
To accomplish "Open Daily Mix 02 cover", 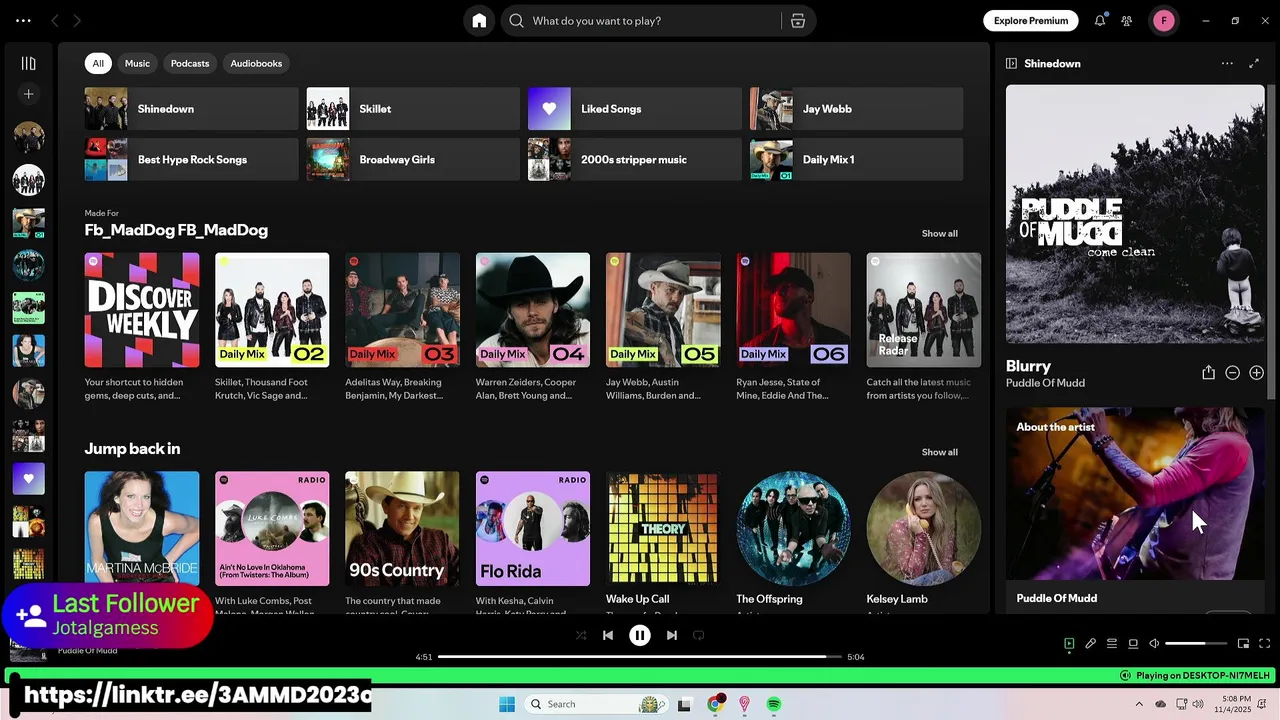I will (272, 310).
